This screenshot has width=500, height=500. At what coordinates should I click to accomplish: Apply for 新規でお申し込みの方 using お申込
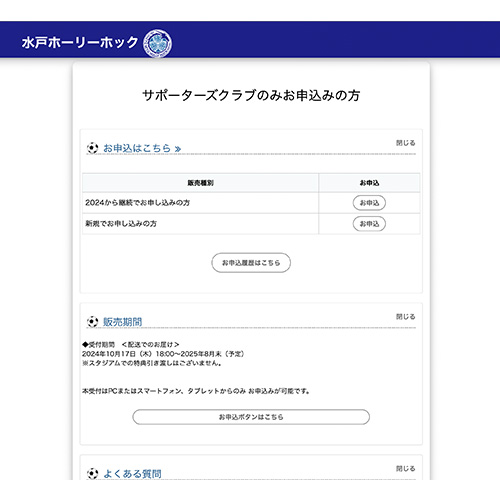coord(369,224)
